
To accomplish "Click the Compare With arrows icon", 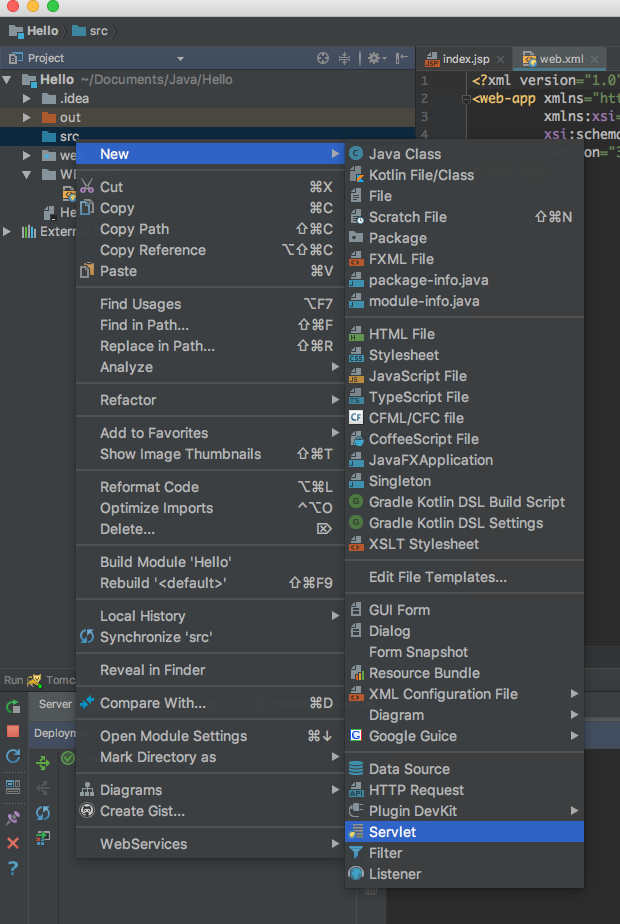I will click(x=87, y=702).
